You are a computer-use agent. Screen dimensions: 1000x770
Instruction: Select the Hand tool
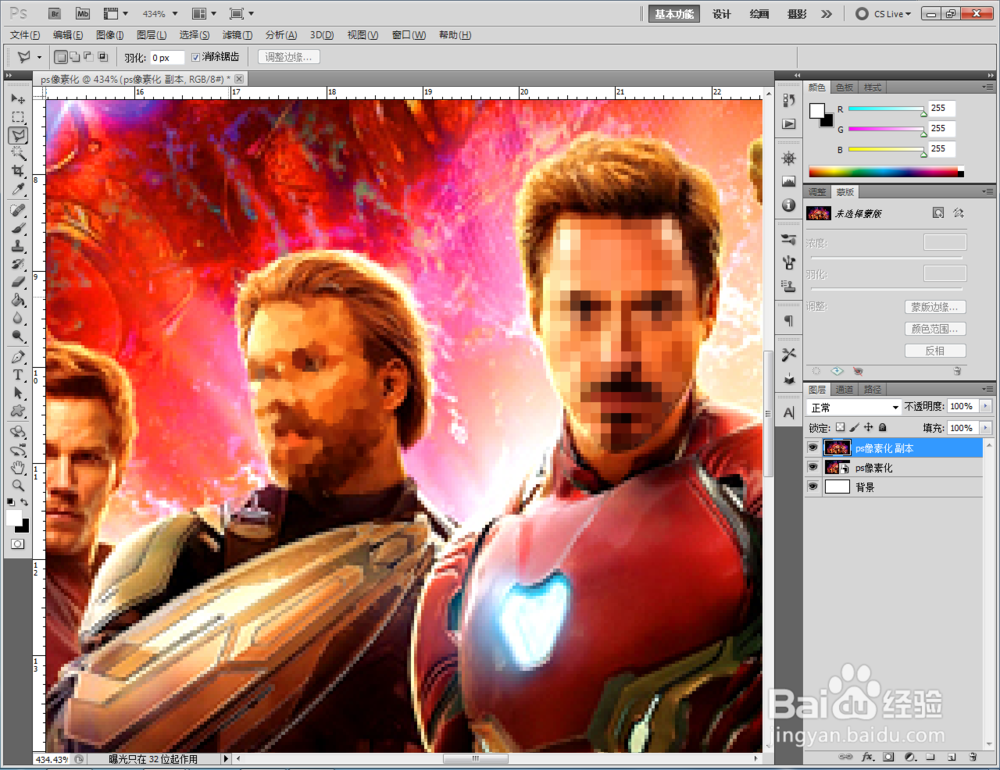point(18,468)
